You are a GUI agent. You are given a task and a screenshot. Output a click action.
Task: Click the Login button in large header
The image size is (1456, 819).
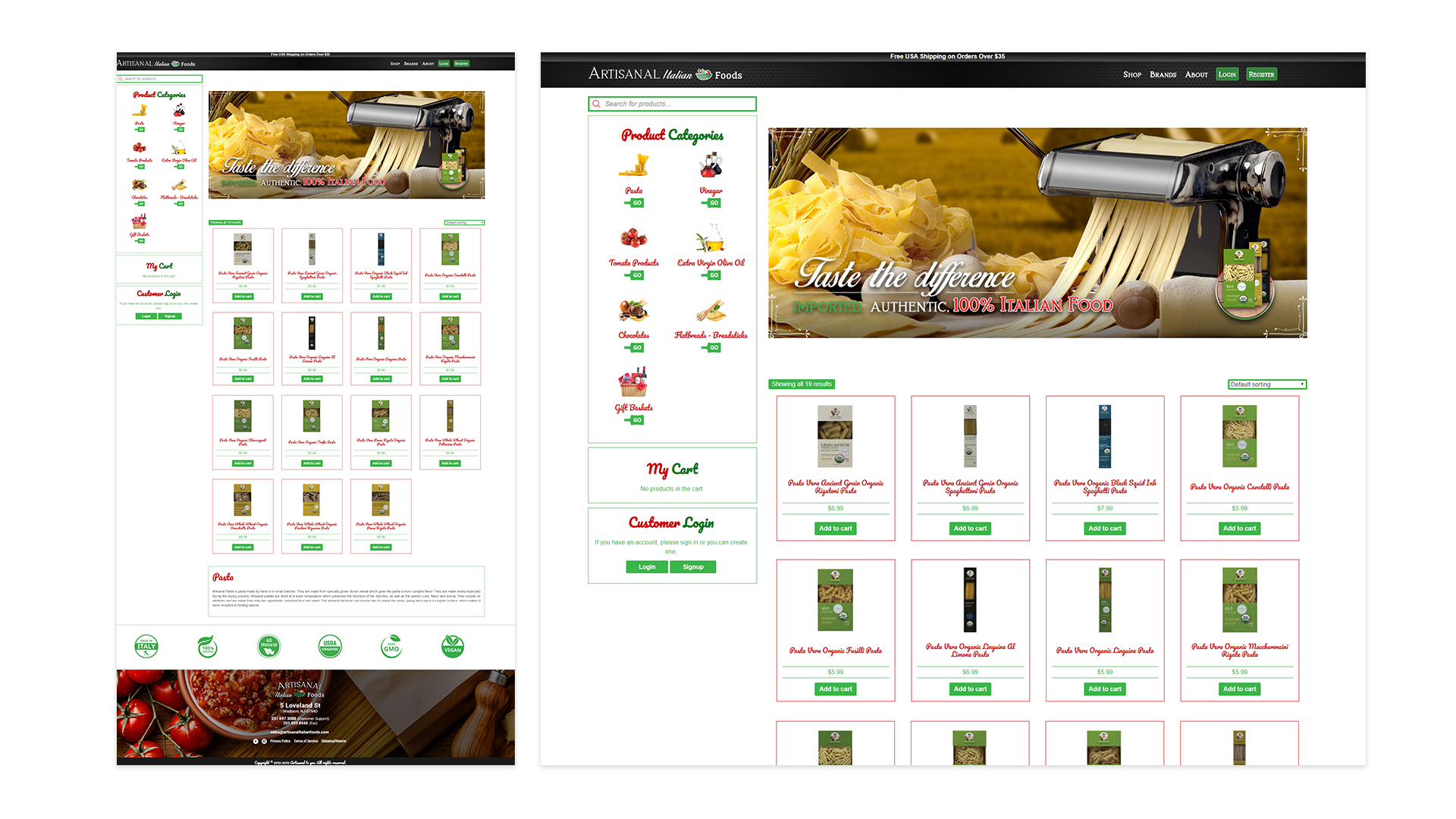pos(1227,74)
